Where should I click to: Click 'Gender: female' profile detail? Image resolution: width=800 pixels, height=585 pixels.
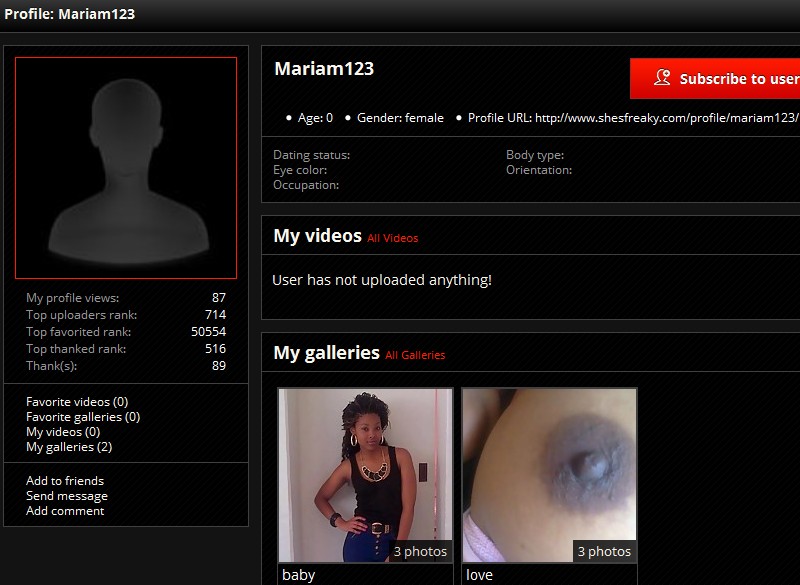(400, 118)
